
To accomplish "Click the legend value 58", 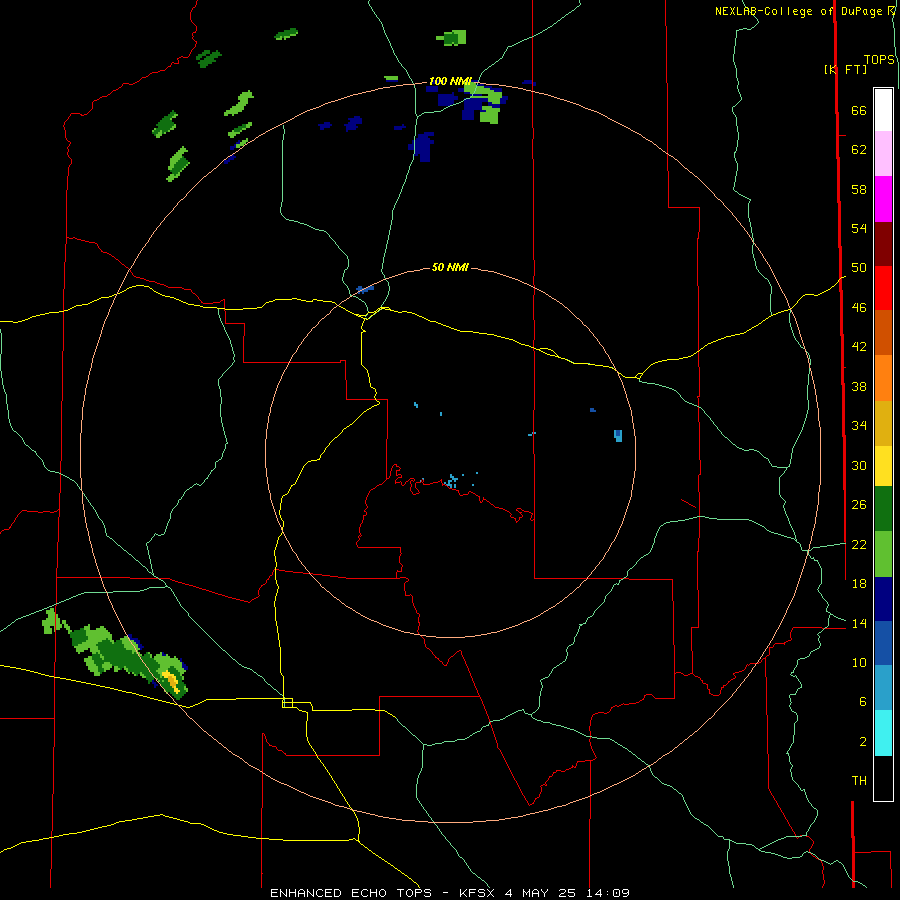I will click(x=859, y=189).
